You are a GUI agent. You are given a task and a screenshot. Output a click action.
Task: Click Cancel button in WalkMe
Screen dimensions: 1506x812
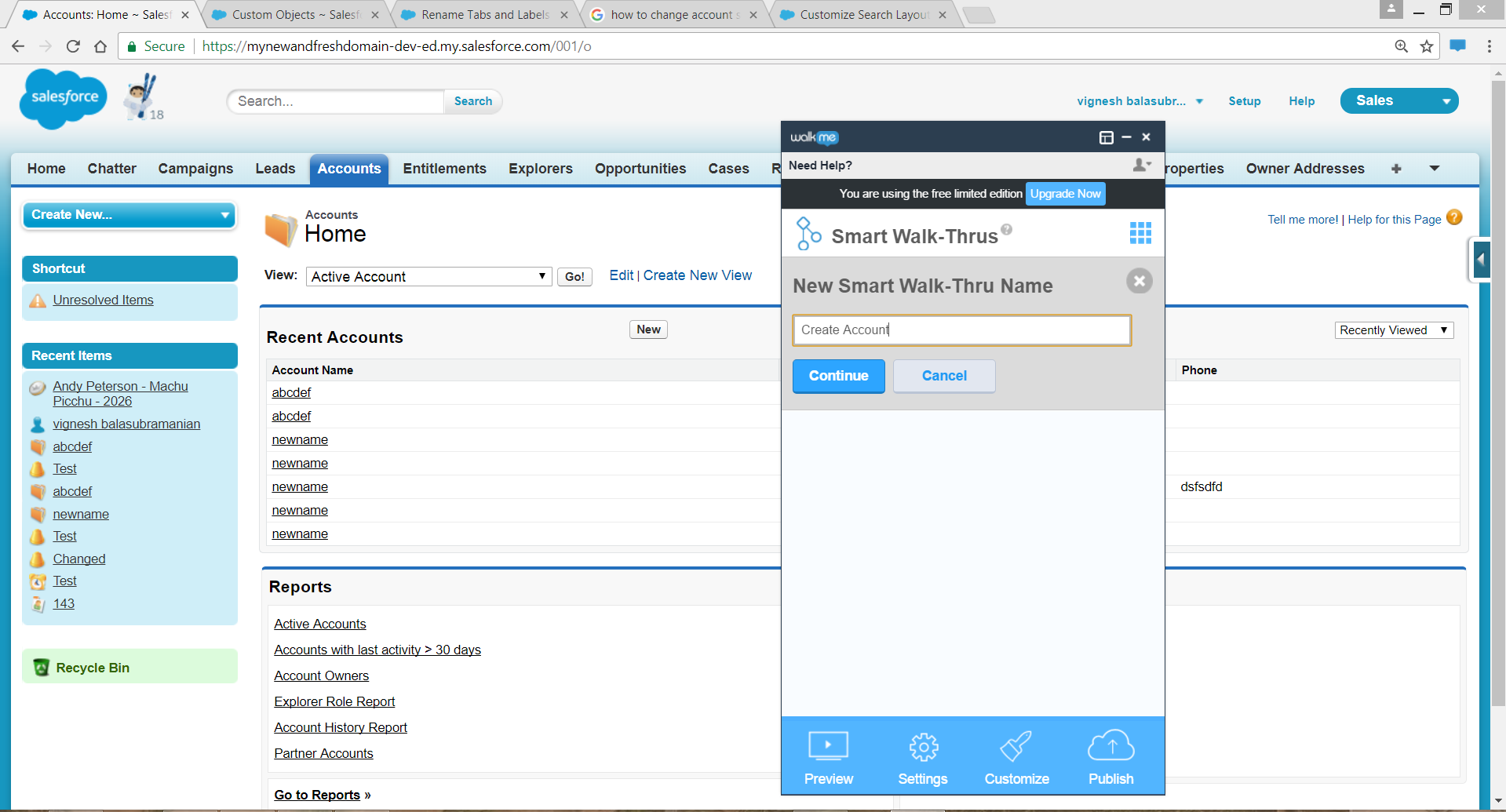[944, 376]
